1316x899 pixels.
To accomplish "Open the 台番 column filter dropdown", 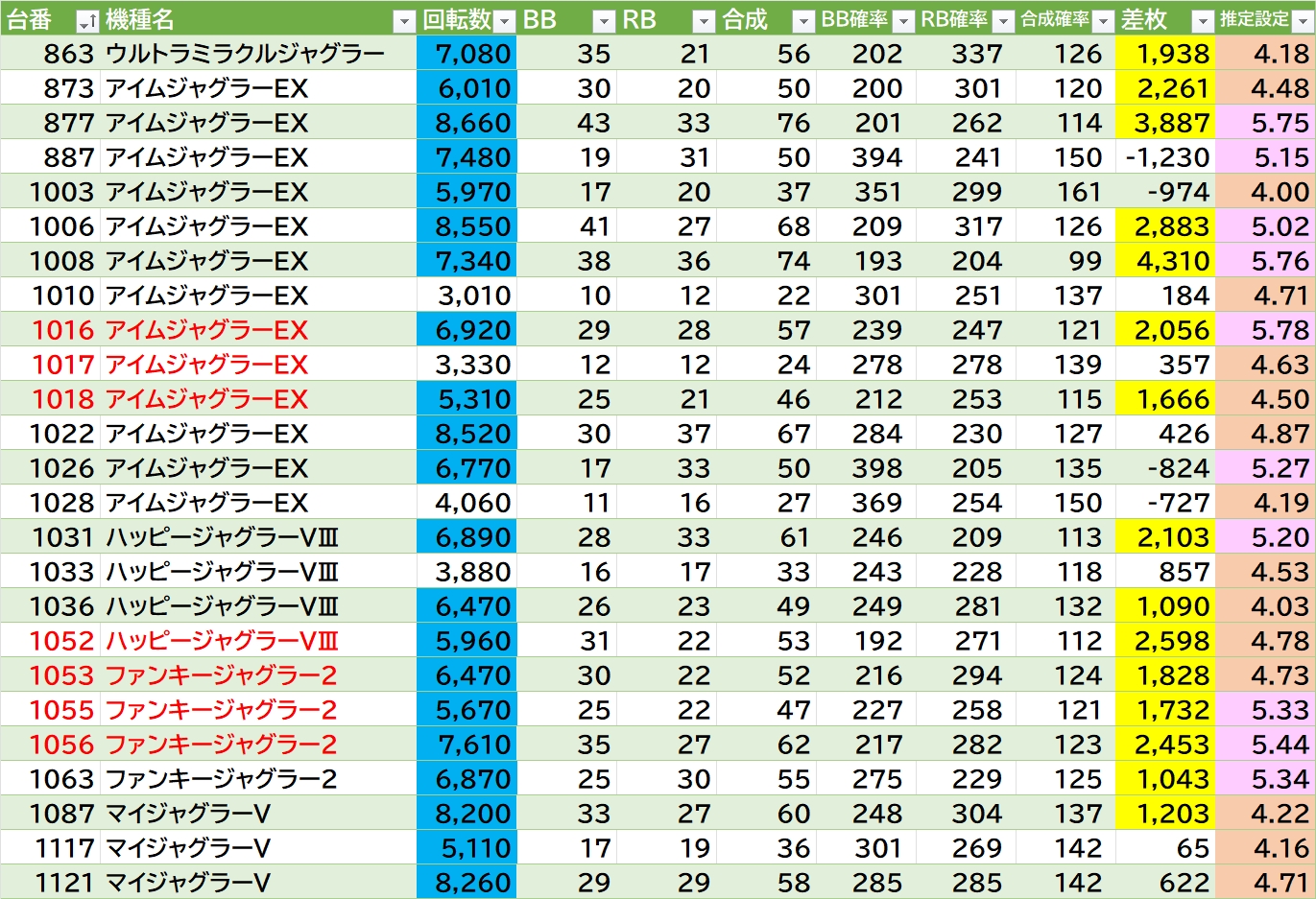I will pyautogui.click(x=87, y=21).
